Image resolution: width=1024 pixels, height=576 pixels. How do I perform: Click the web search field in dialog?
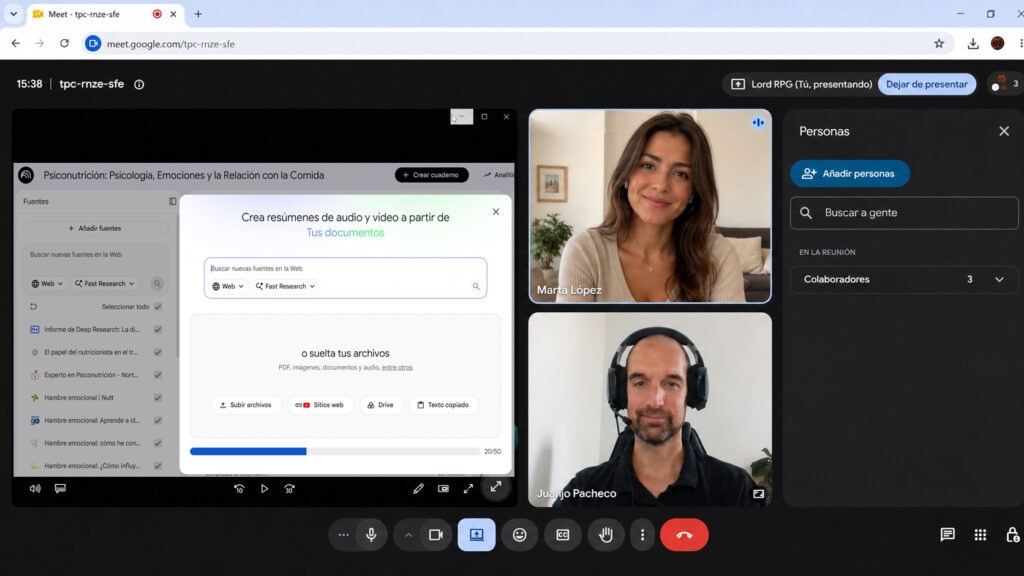(345, 268)
